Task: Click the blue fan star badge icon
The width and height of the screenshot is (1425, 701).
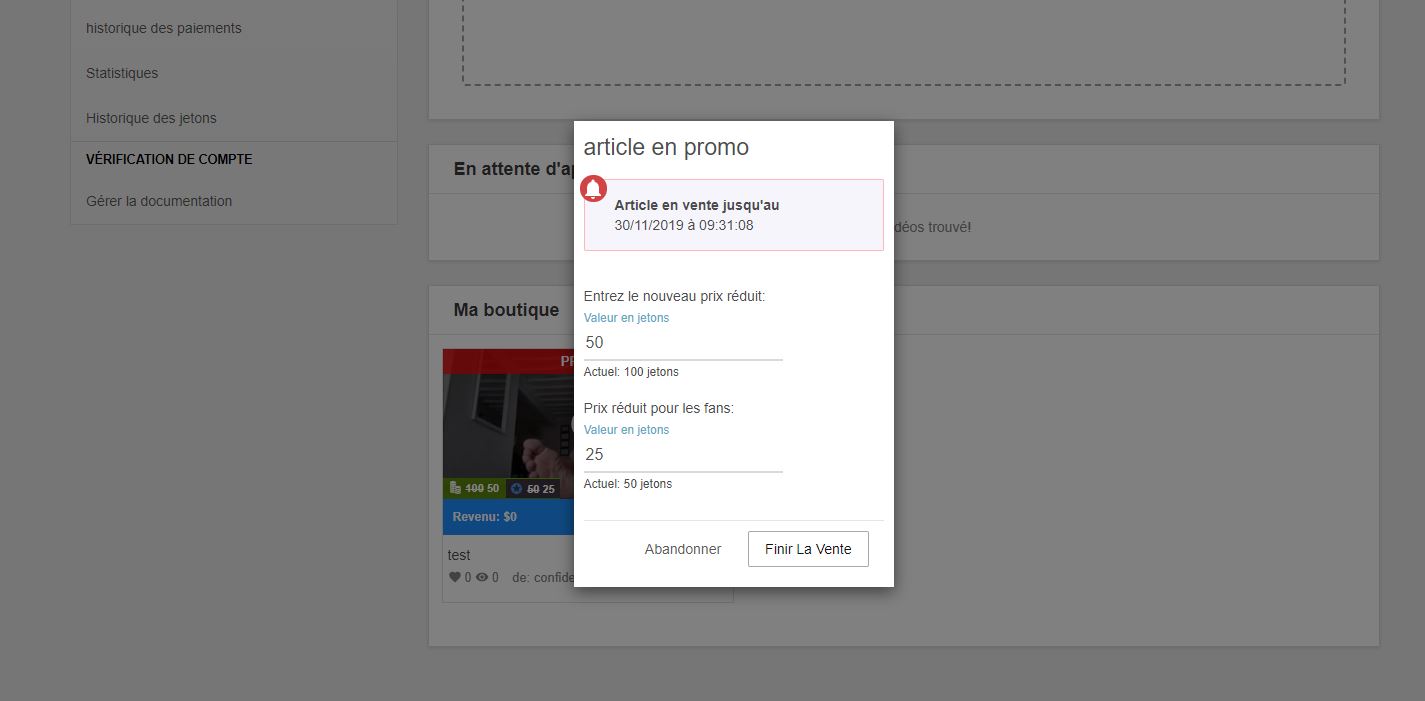Action: (x=516, y=488)
